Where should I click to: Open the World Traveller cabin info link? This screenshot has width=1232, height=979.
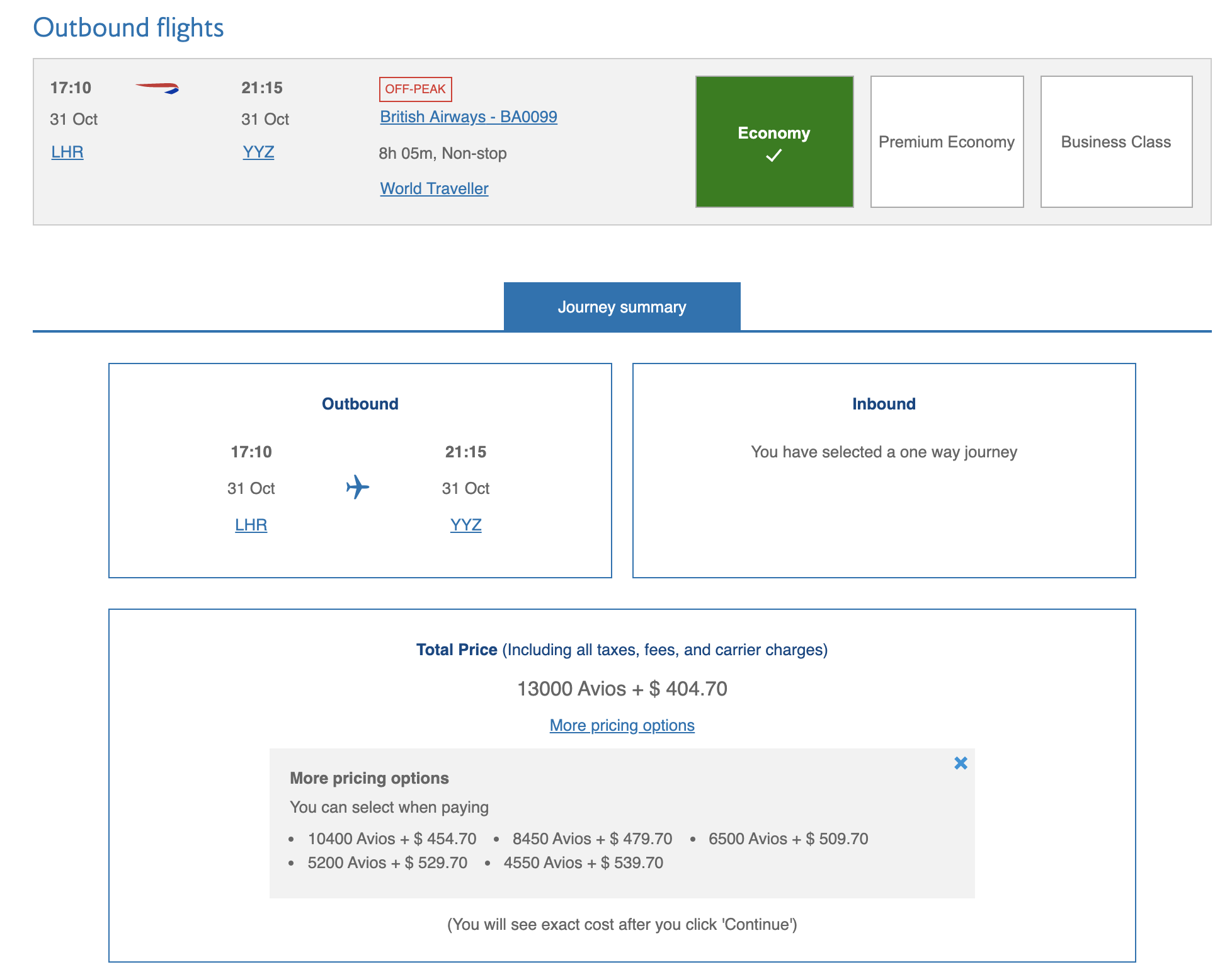tap(434, 189)
